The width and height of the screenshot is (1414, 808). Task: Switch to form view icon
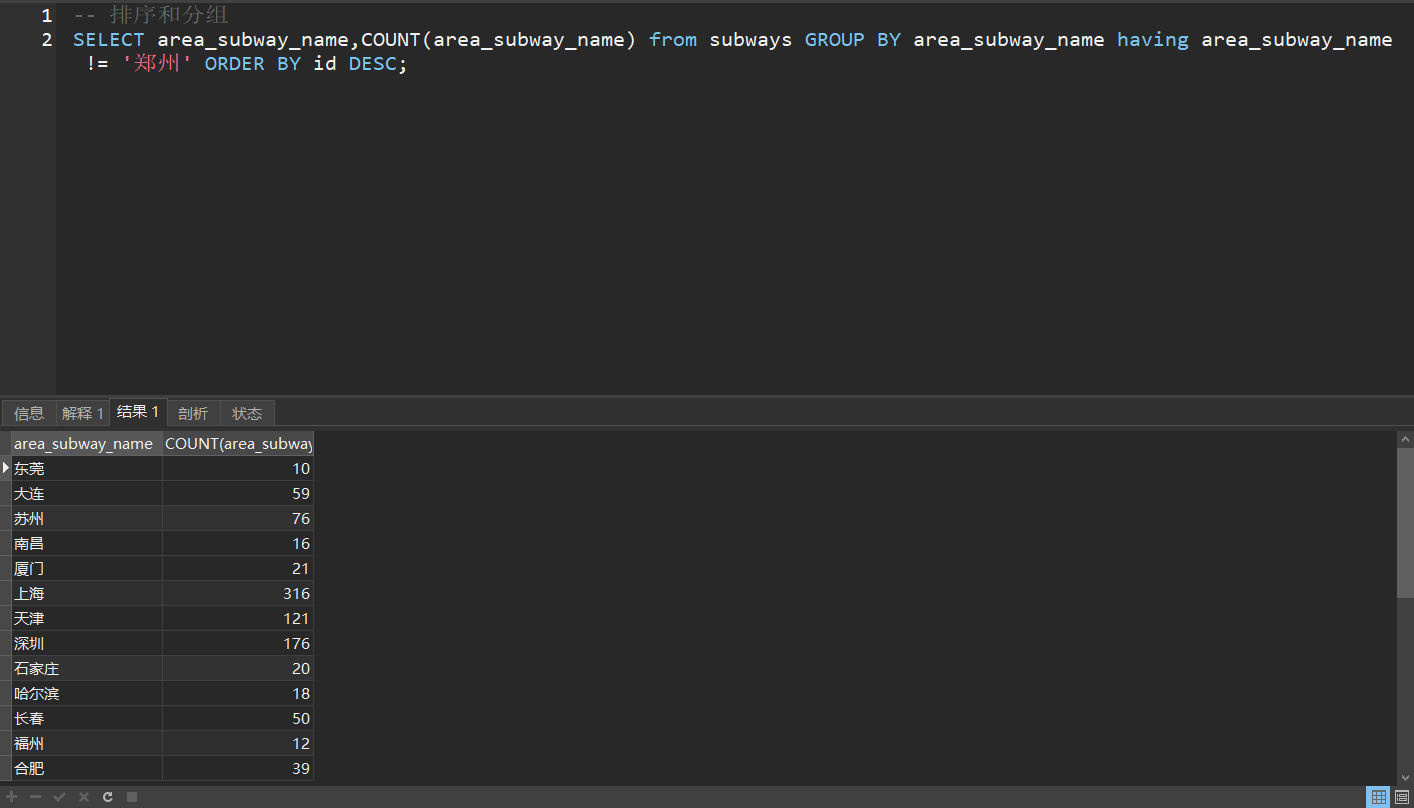[x=1402, y=797]
